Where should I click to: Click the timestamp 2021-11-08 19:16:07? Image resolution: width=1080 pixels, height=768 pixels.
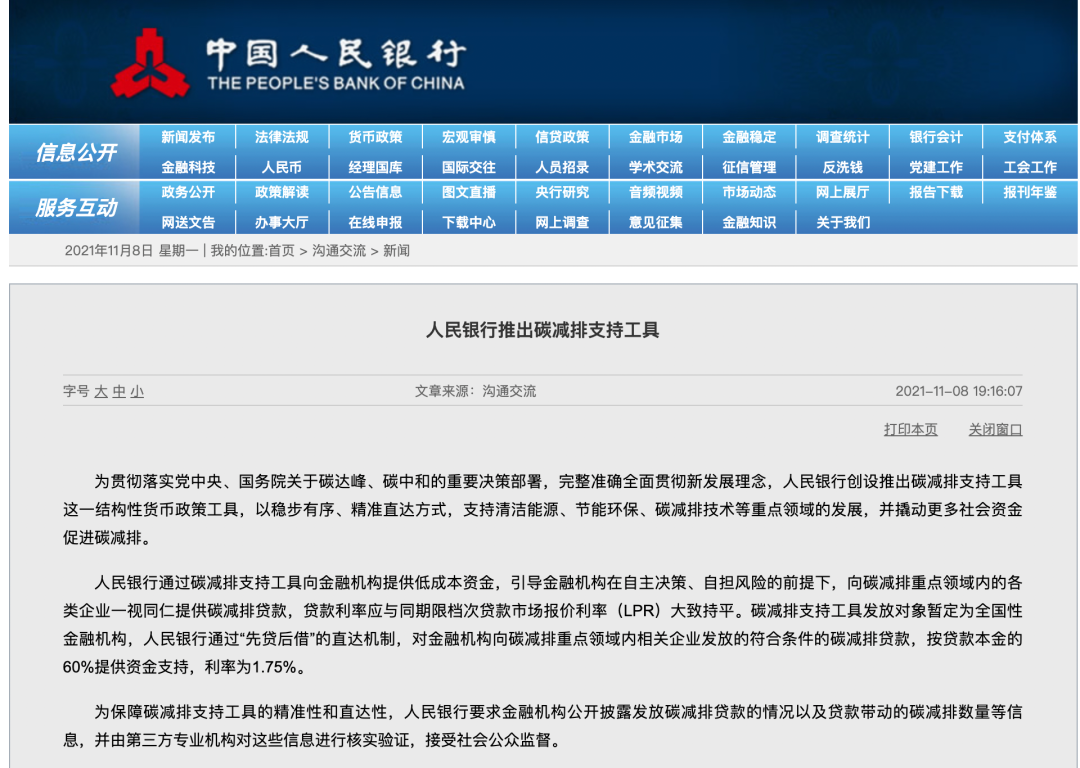pyautogui.click(x=959, y=391)
